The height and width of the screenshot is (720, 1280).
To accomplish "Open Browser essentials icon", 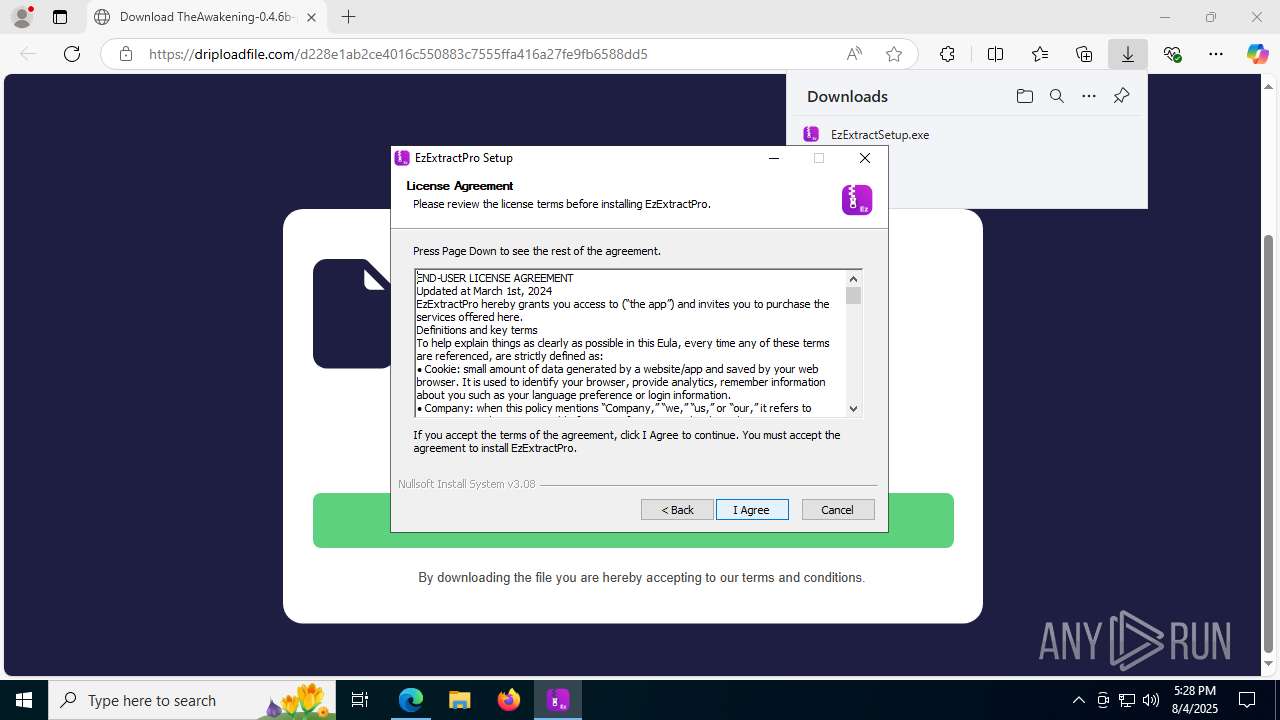I will pyautogui.click(x=1173, y=54).
